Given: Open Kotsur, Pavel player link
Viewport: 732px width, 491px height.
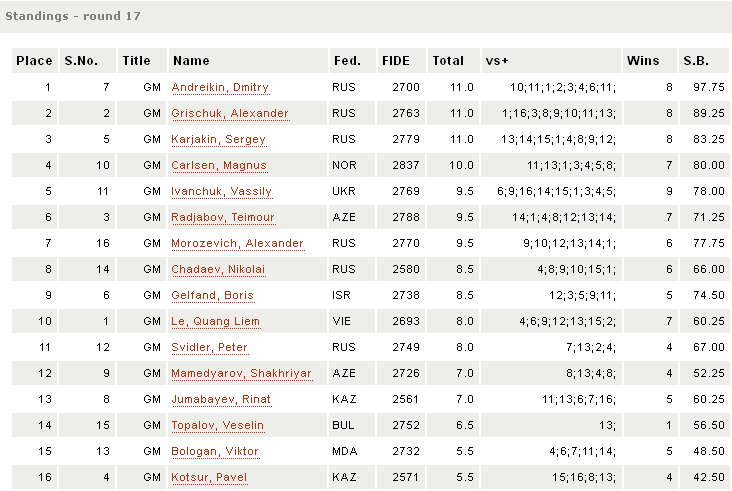Looking at the screenshot, I should tap(209, 478).
